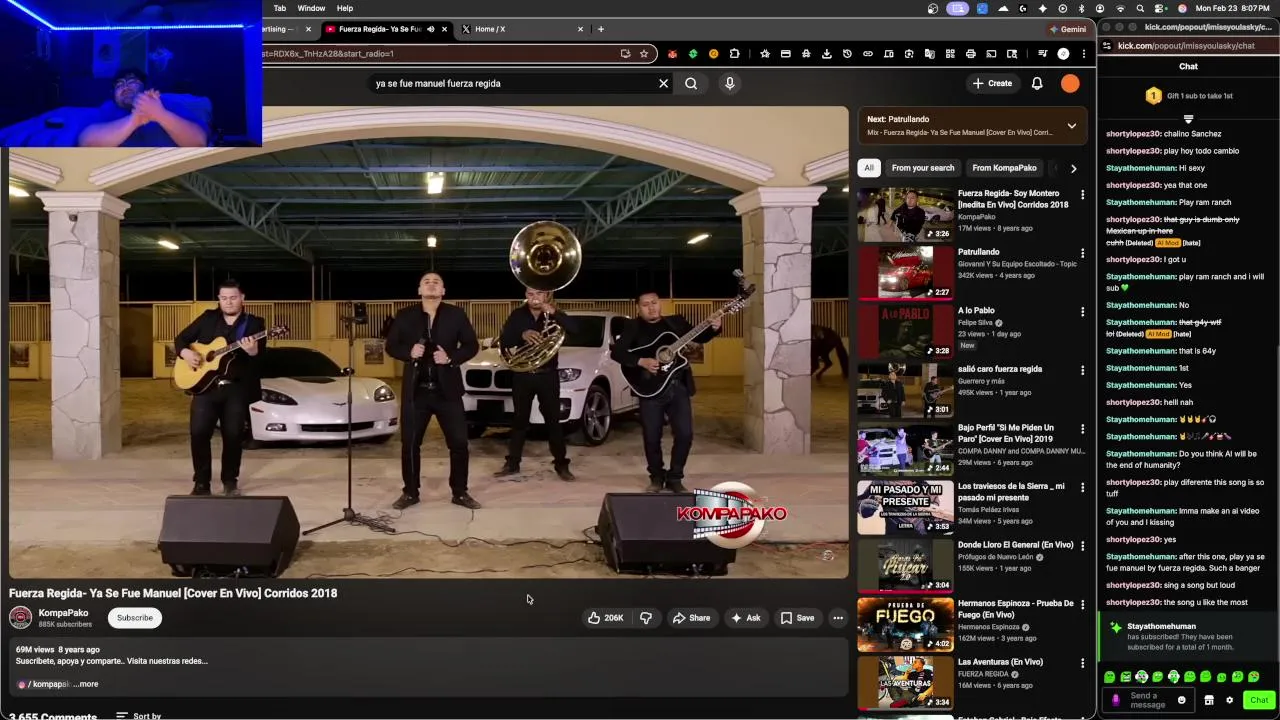
Task: Click the Share button
Action: click(691, 618)
